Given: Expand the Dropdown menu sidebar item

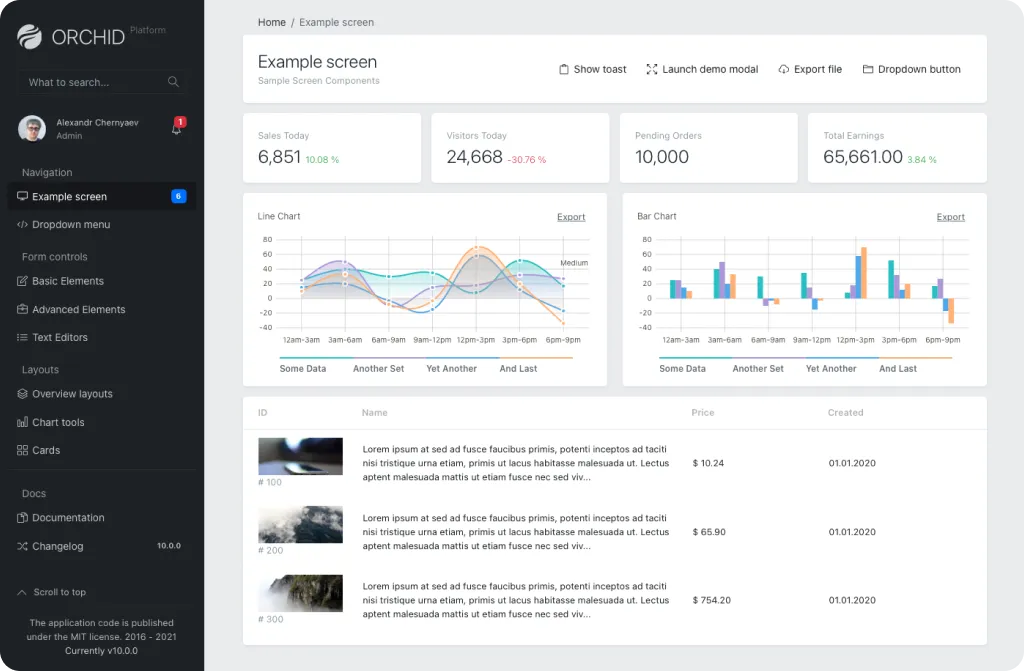Looking at the screenshot, I should pos(71,224).
